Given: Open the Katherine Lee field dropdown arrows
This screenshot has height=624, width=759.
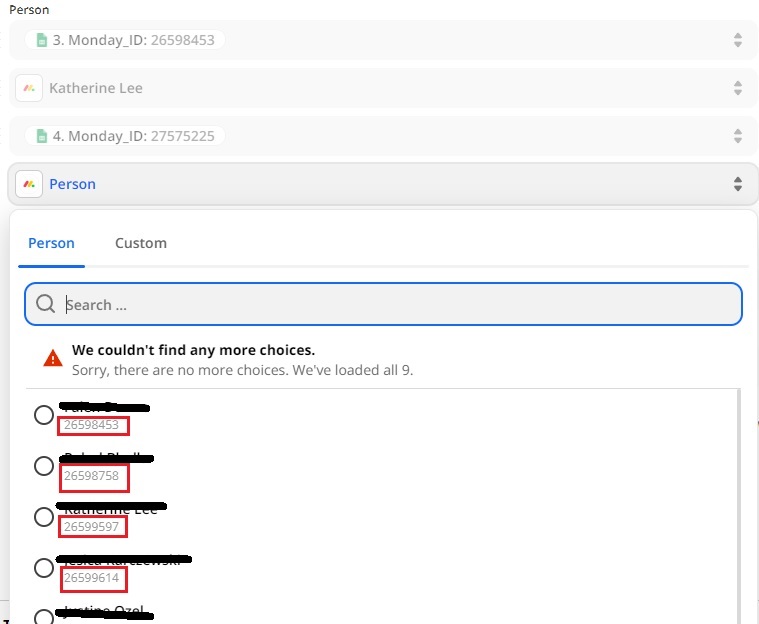Looking at the screenshot, I should (738, 88).
